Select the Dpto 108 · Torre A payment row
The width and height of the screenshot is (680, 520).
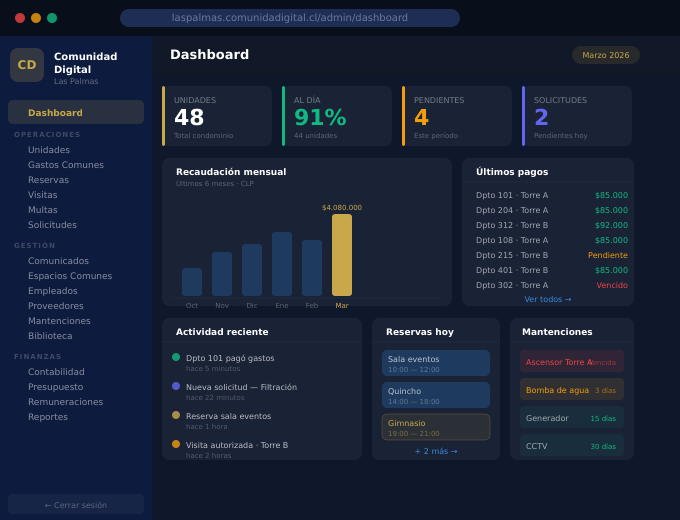coord(552,240)
